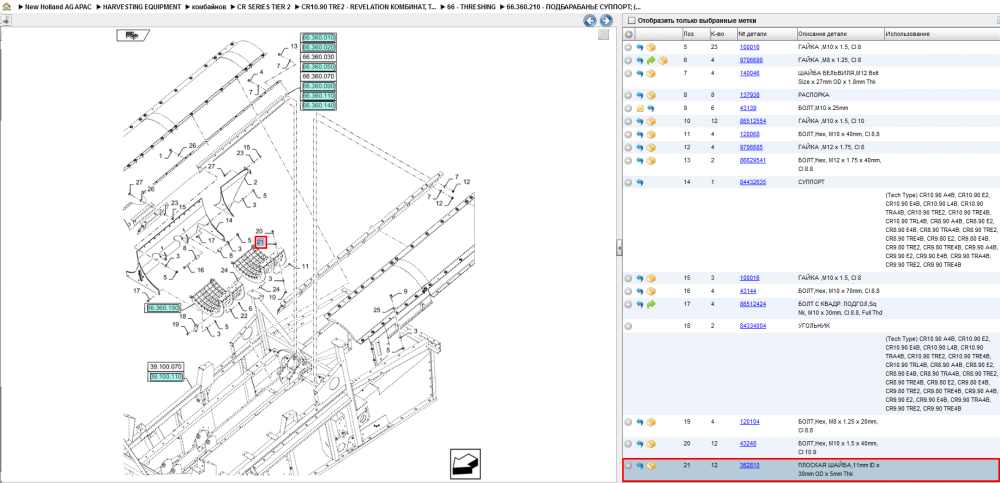Screen dimensions: 1000x483
Task: Click the package icon for position 8
Action: (x=651, y=94)
